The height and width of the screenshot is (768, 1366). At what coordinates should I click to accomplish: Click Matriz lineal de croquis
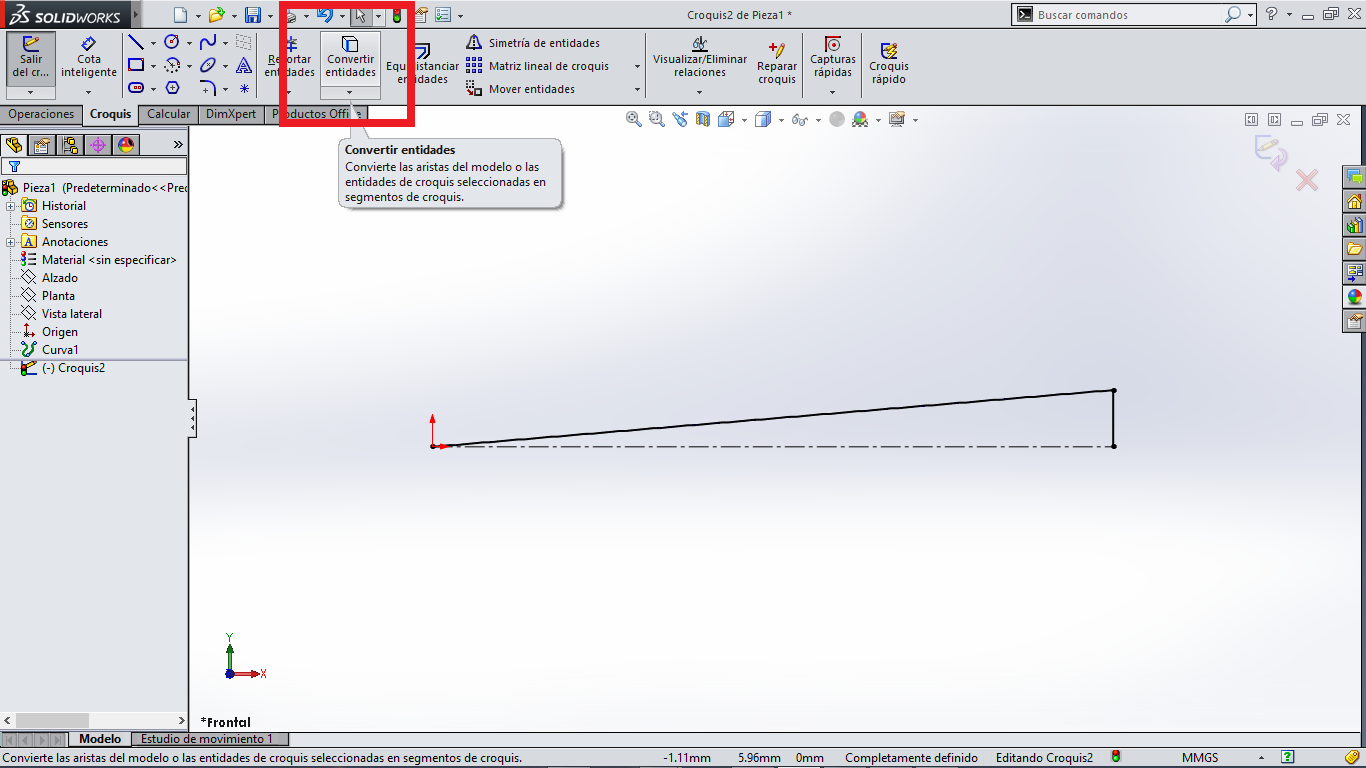pos(538,66)
